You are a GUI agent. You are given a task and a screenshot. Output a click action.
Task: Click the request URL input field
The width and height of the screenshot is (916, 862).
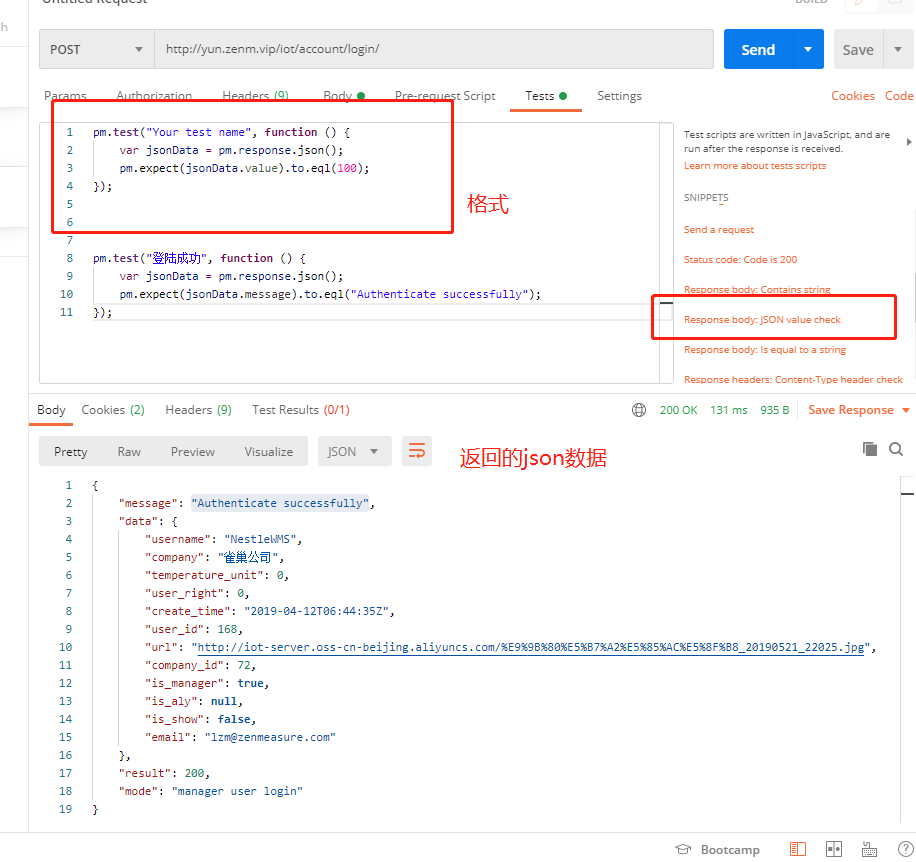tap(434, 50)
